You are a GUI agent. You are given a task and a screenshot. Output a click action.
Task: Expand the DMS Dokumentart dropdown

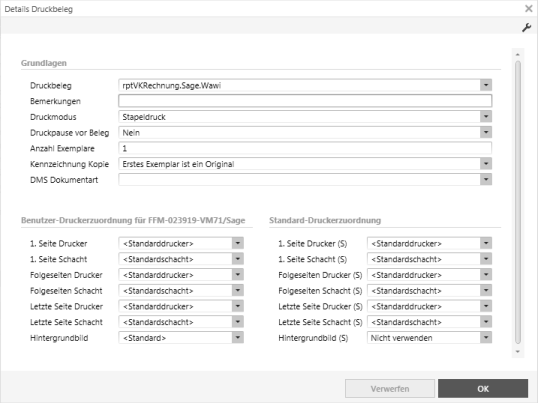pyautogui.click(x=486, y=179)
